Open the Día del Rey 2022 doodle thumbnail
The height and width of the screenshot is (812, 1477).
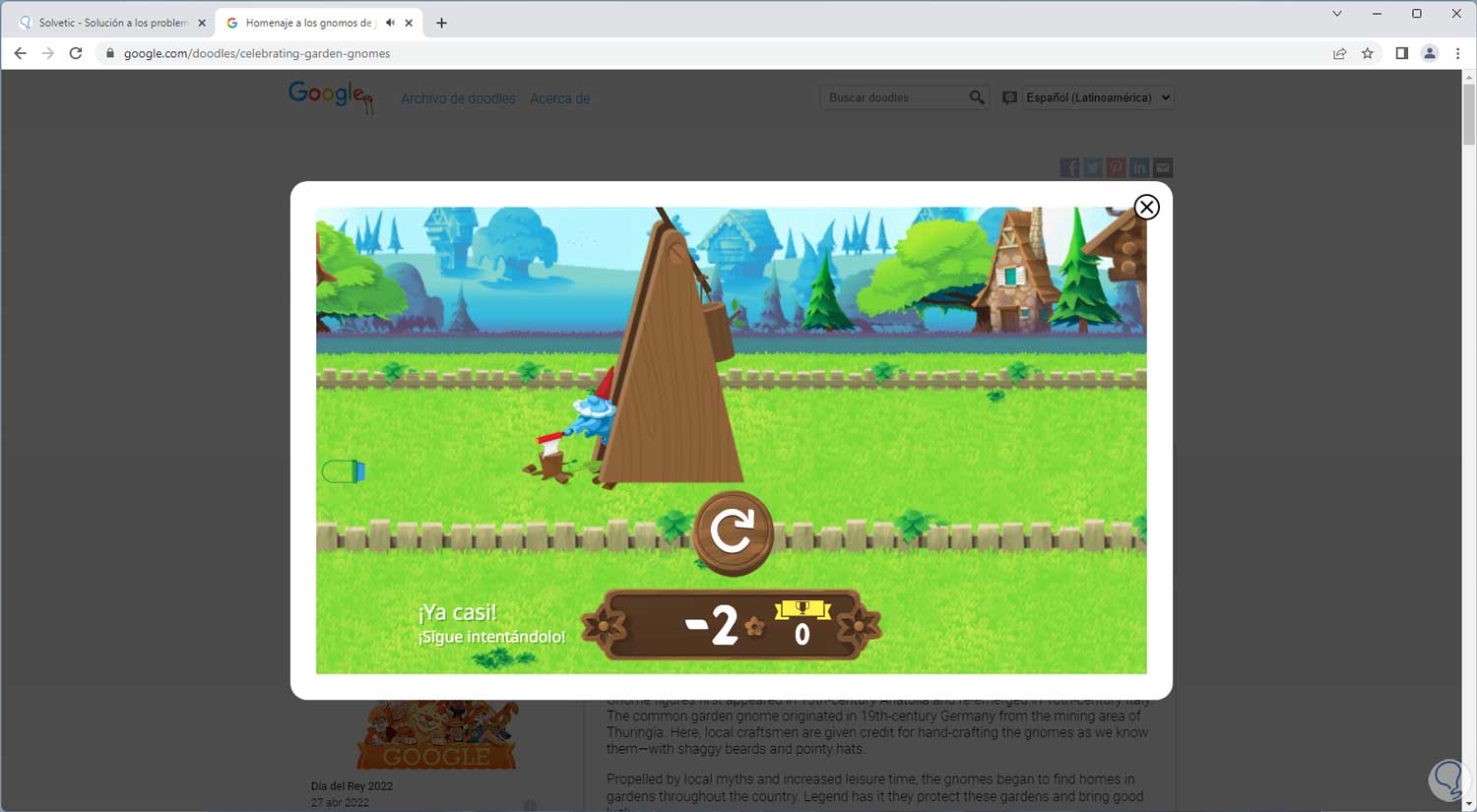pyautogui.click(x=437, y=734)
